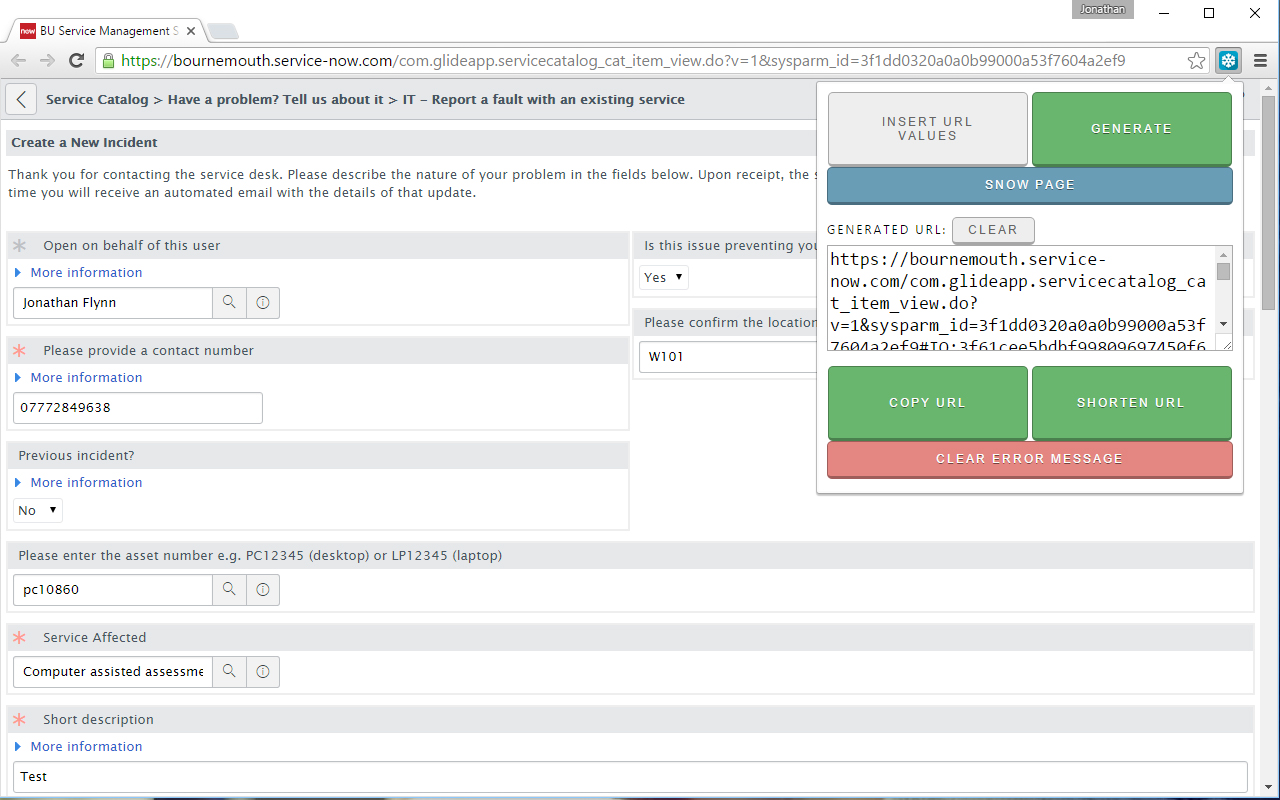Click 'Service Affected' label text
Viewport: 1280px width, 800px height.
[x=95, y=638]
